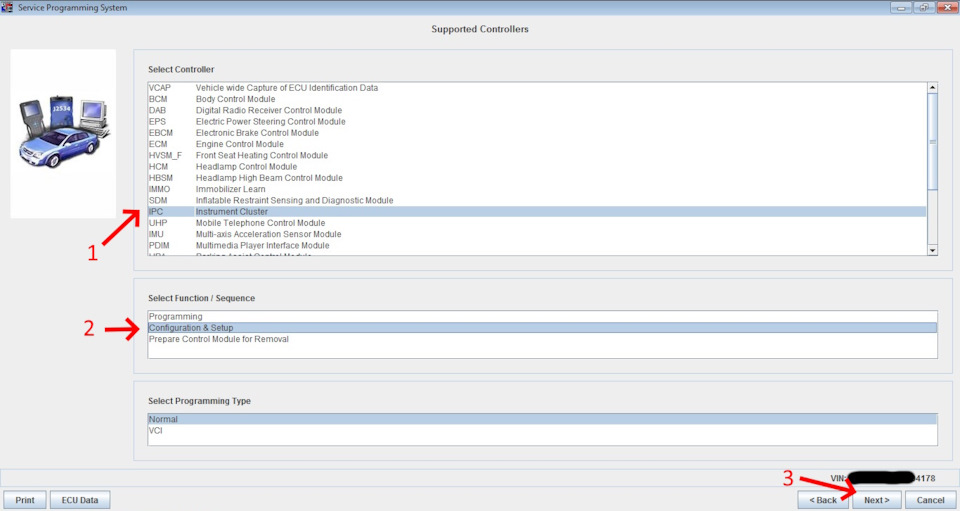Screen dimensions: 960x511
Task: Select VCI programming type
Action: coord(542,431)
